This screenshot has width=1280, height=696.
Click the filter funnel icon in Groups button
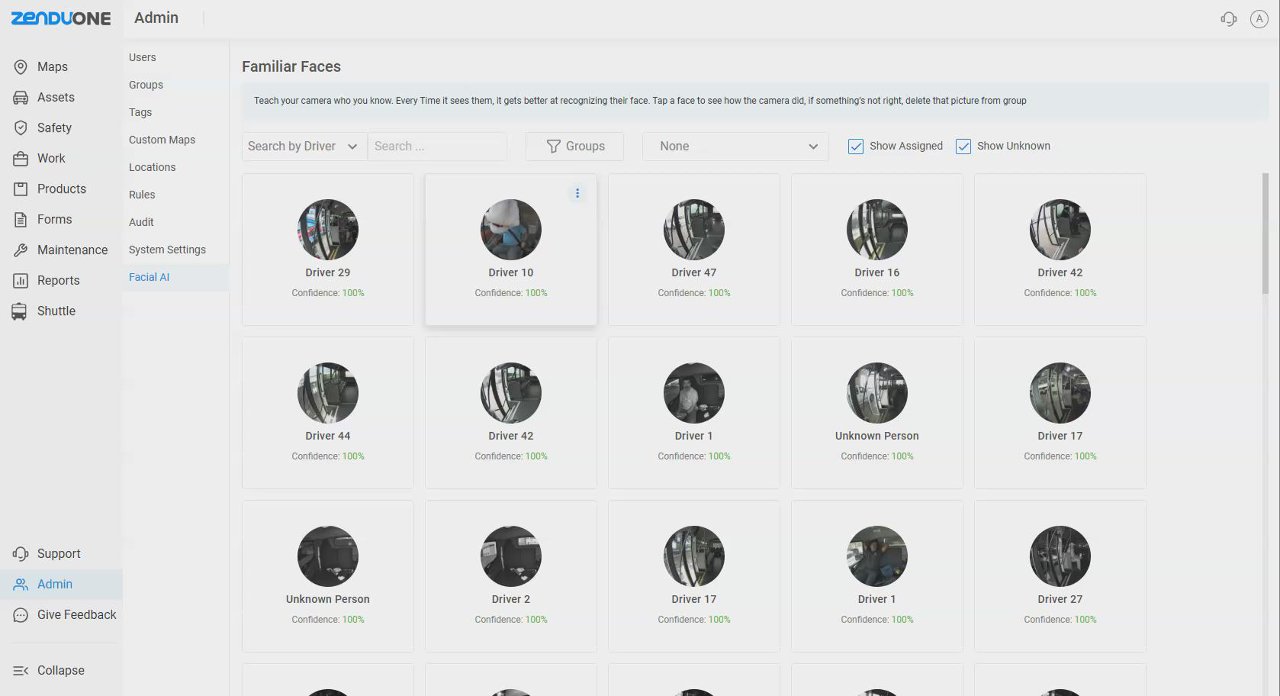(x=553, y=146)
